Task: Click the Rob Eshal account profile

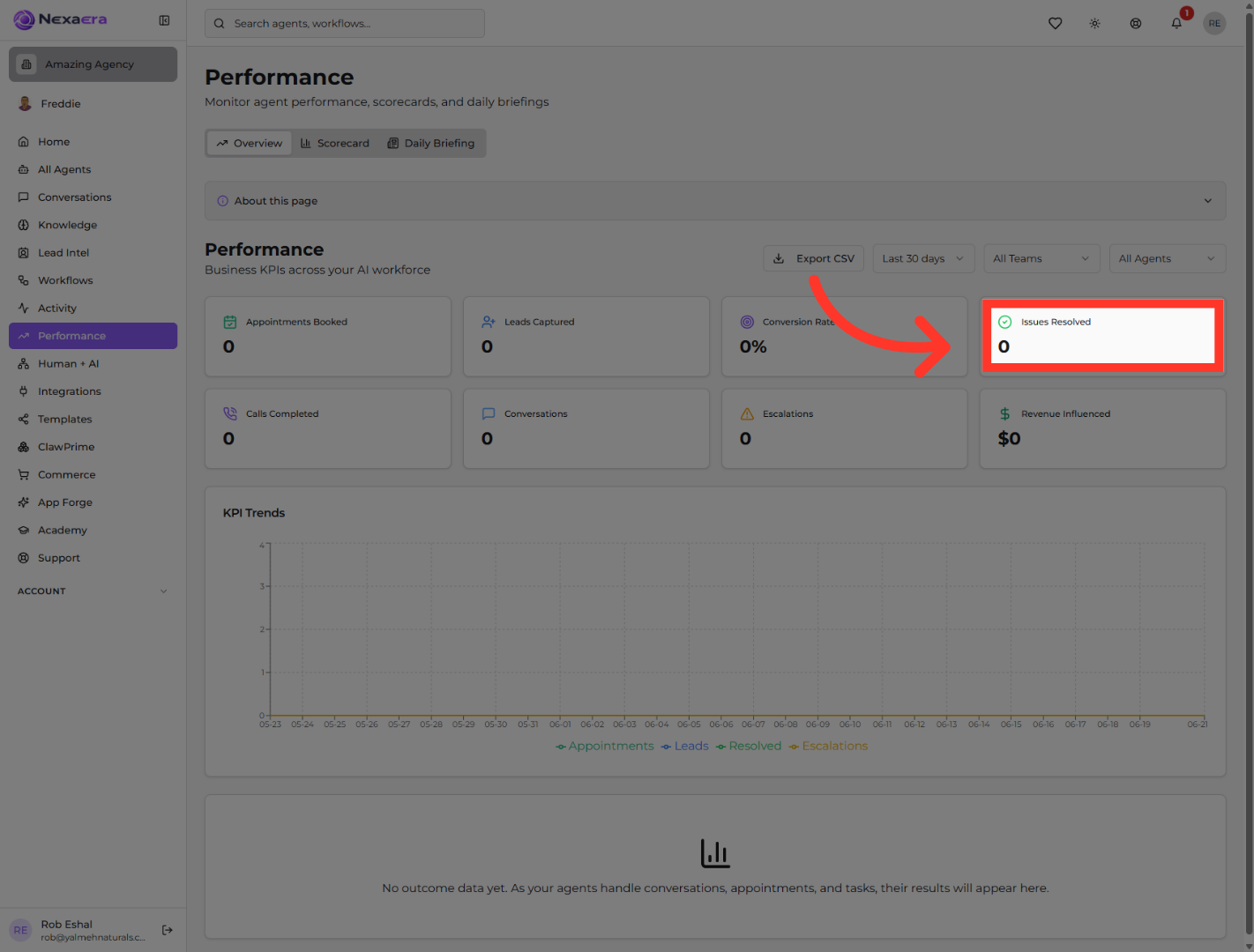Action: click(79, 930)
